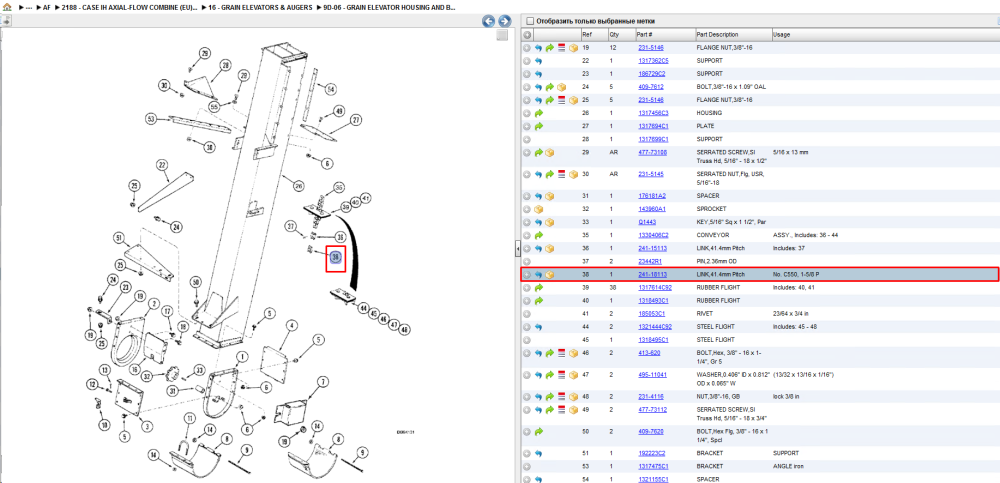This screenshot has width=1000, height=483.
Task: Toggle the selection circle for row 53
Action: (x=527, y=466)
